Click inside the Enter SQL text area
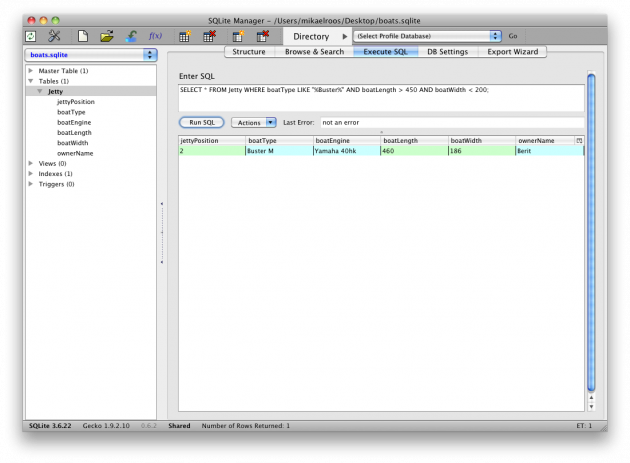Image resolution: width=630 pixels, height=463 pixels. tap(381, 98)
